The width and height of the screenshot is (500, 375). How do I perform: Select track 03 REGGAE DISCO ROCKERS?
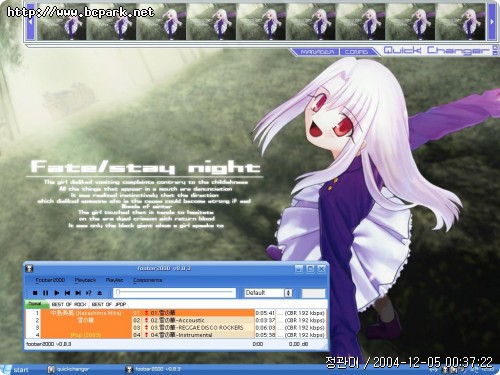point(193,328)
